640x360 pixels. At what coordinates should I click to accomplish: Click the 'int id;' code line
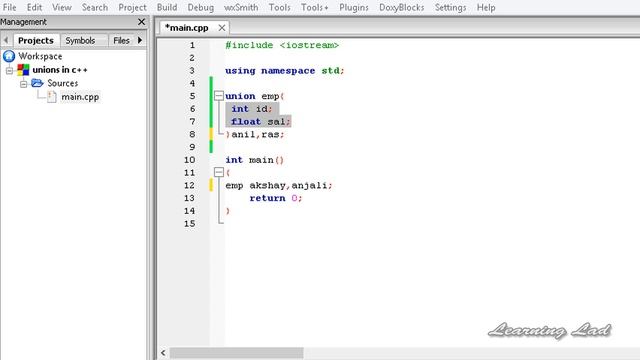pyautogui.click(x=251, y=109)
